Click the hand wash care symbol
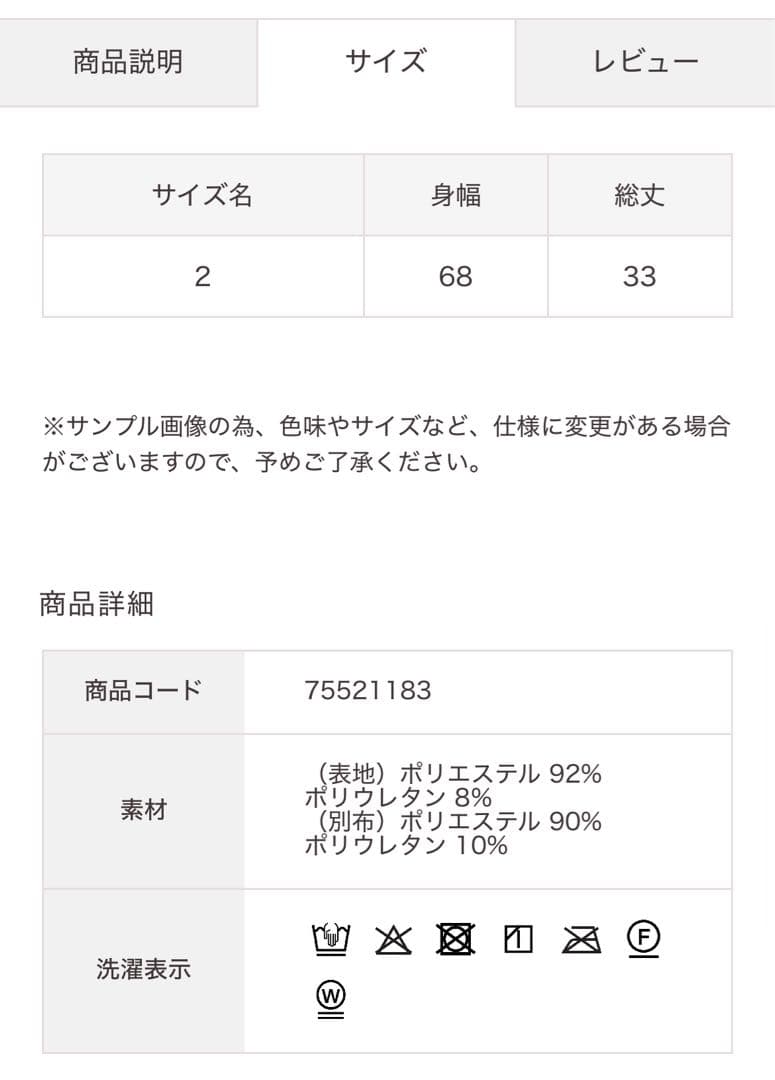The image size is (775, 1080). point(330,938)
